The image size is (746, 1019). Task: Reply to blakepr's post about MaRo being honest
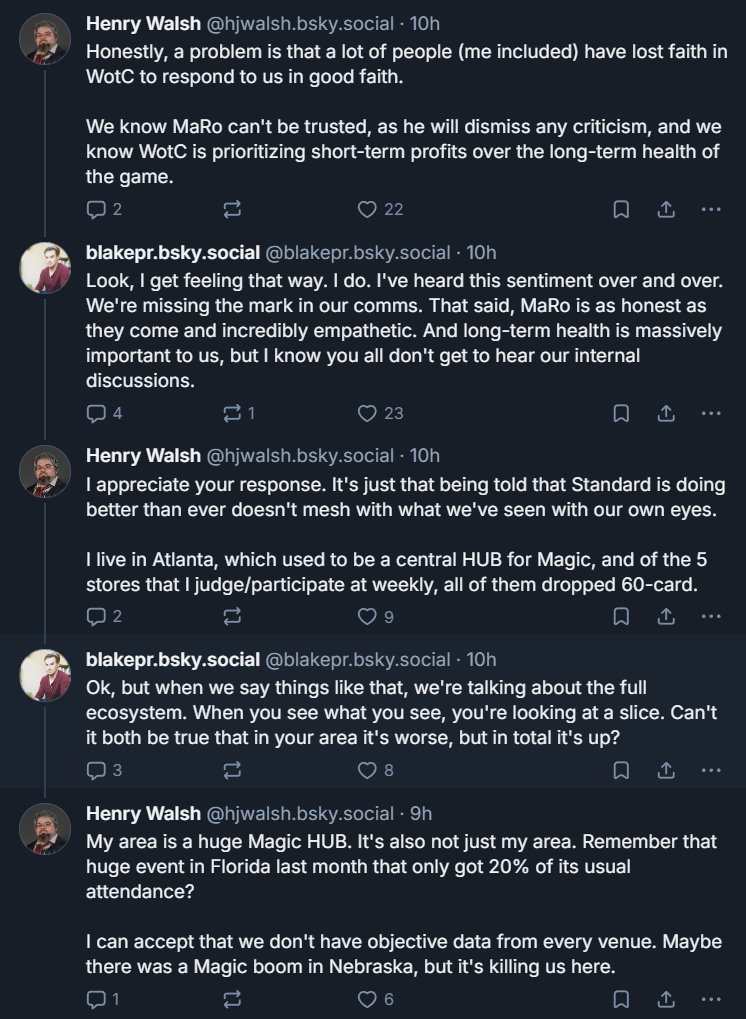tap(96, 413)
